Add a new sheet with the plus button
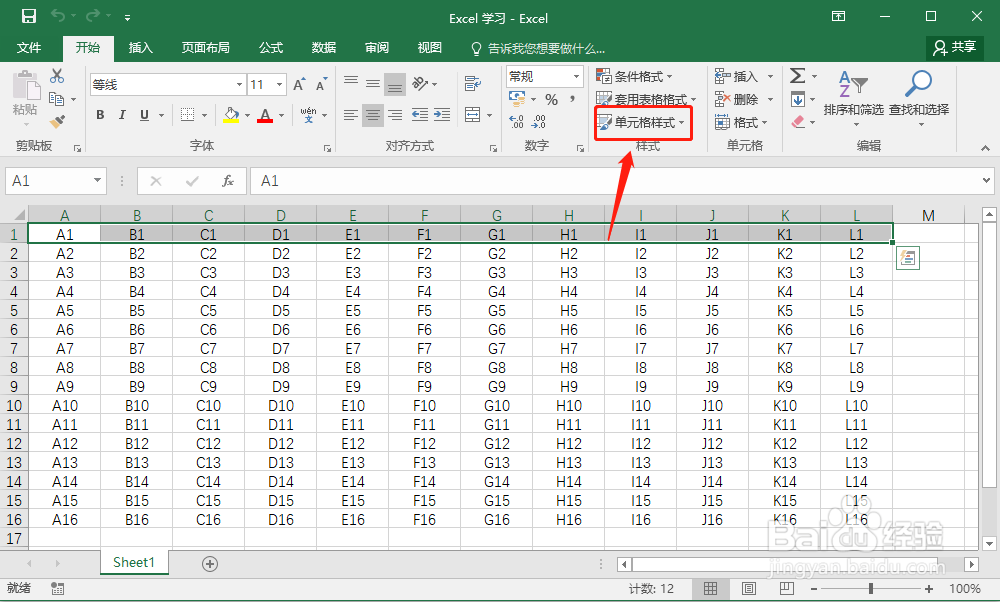 pos(210,564)
